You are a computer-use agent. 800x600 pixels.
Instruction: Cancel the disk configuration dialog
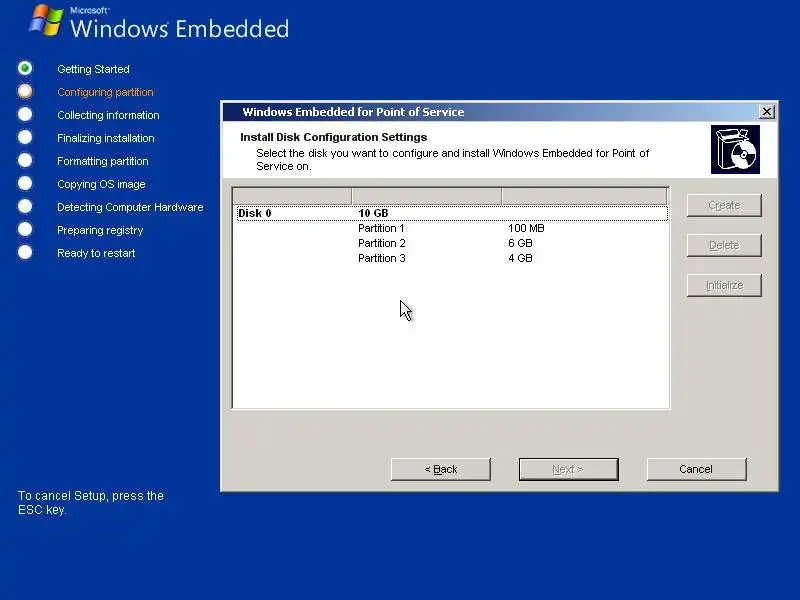coord(696,469)
